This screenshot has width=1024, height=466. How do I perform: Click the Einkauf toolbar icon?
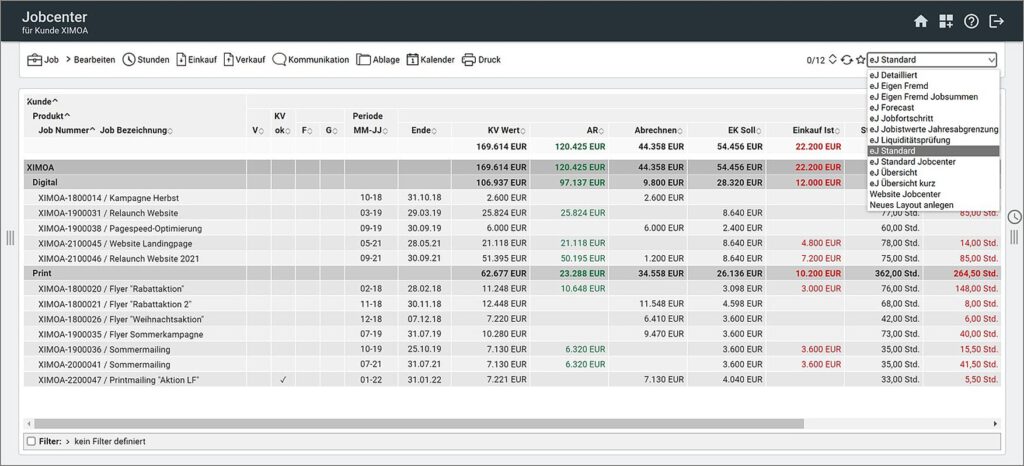coord(196,60)
